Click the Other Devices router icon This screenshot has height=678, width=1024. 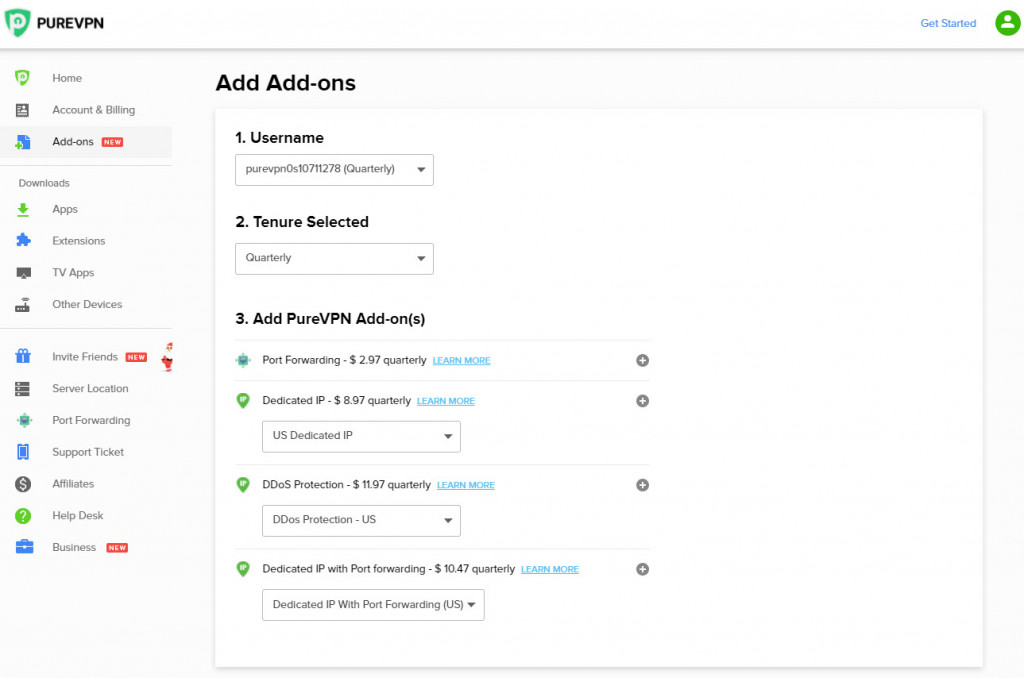pos(23,304)
